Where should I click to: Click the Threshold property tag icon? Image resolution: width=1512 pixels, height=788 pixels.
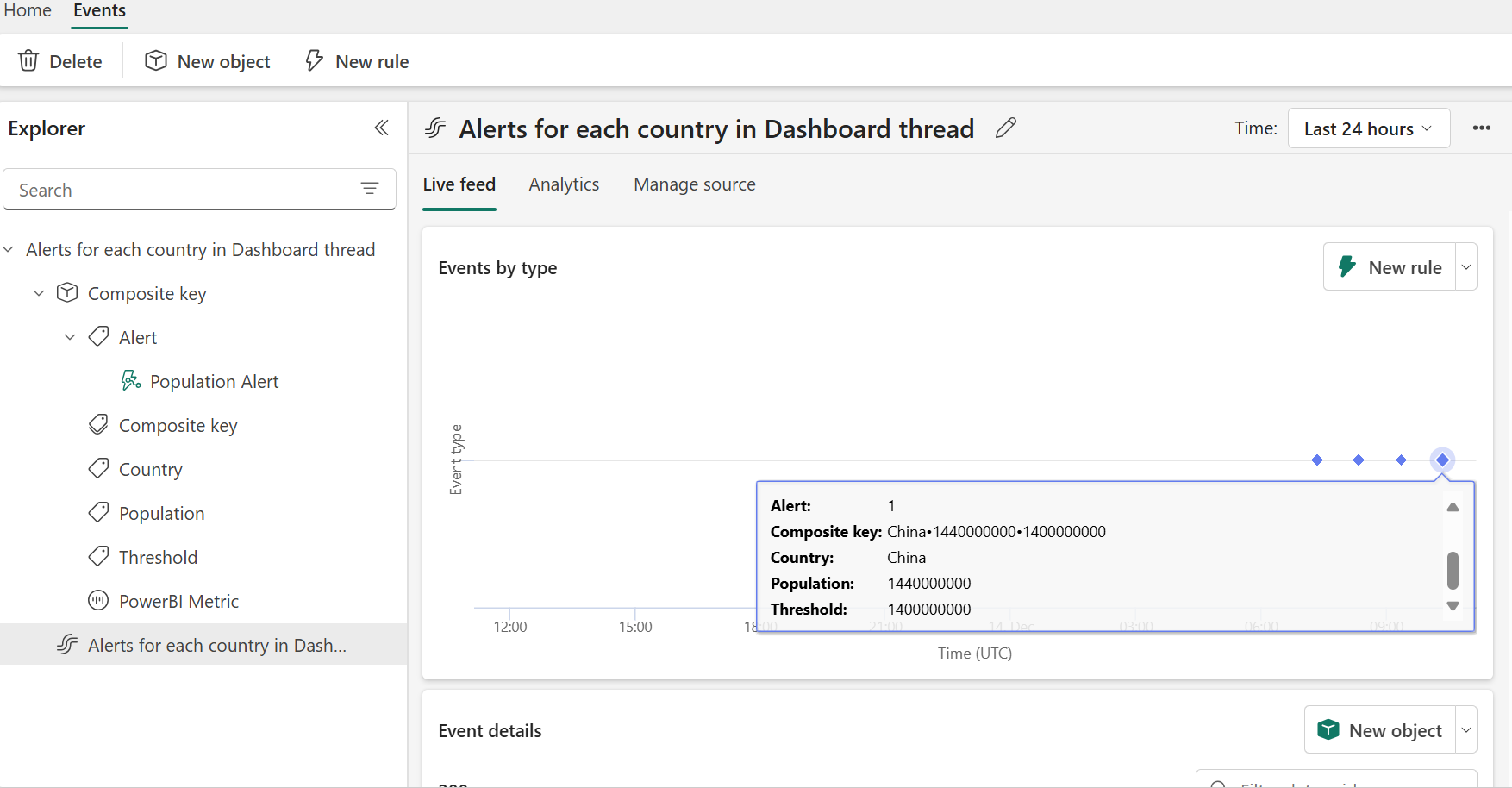98,557
